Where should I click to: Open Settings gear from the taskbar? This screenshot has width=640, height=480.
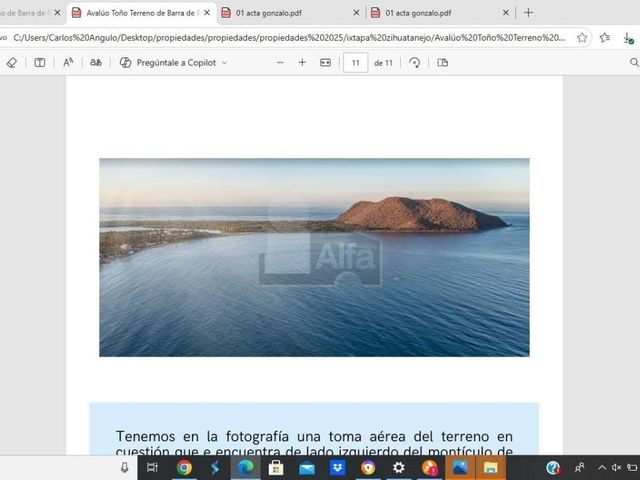pos(399,468)
